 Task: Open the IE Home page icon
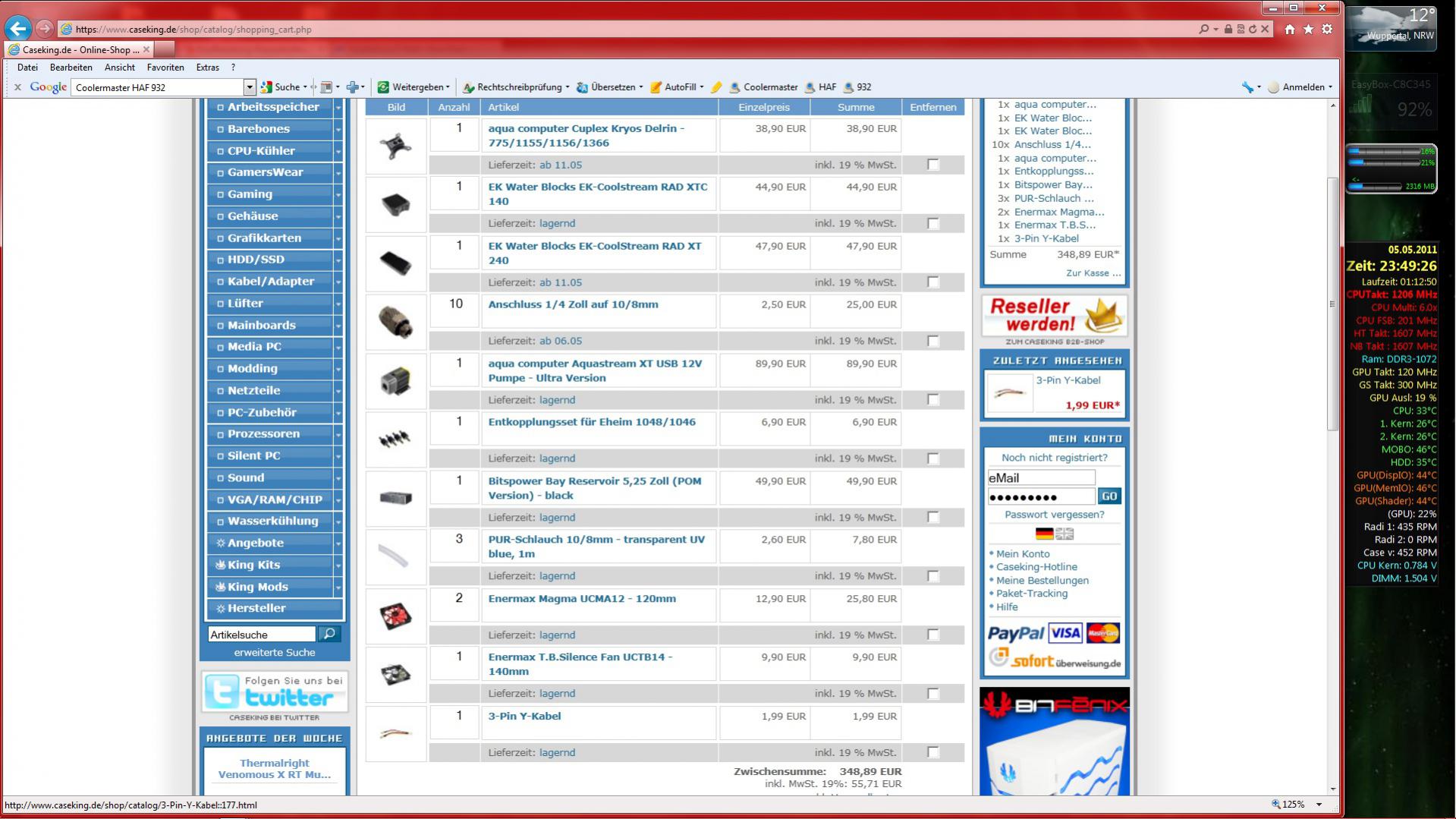1290,29
